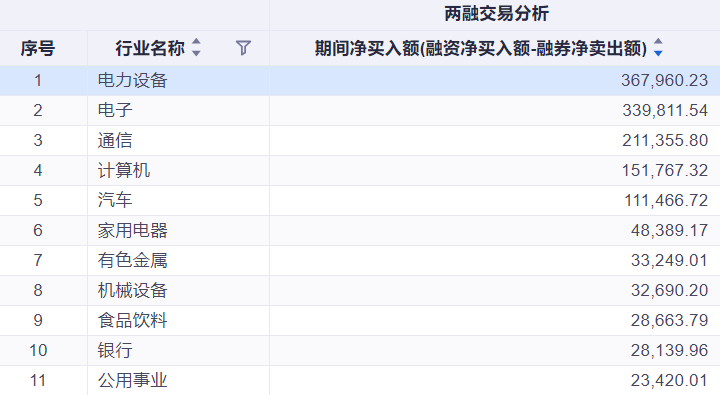The width and height of the screenshot is (720, 395).
Task: Sort by the 行业名称 column arrows
Action: 196,47
